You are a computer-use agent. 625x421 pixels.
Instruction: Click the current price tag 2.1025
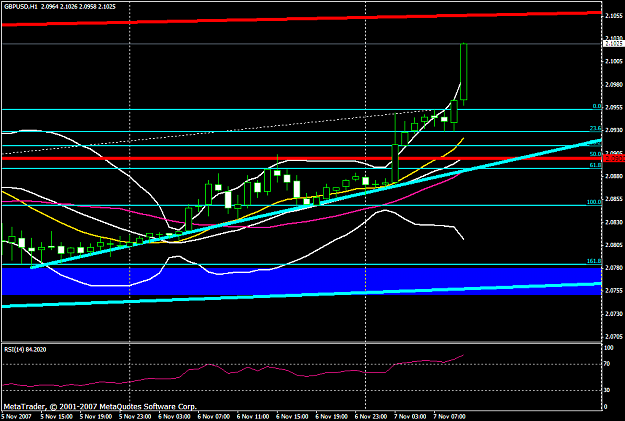coord(614,44)
